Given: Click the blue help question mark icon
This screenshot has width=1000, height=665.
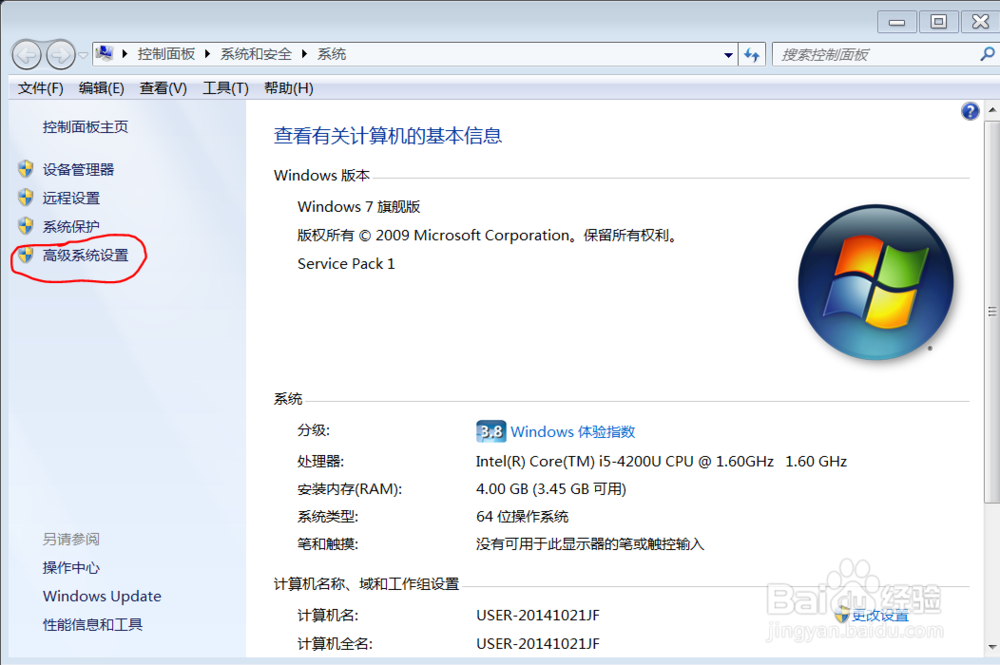Looking at the screenshot, I should (970, 112).
